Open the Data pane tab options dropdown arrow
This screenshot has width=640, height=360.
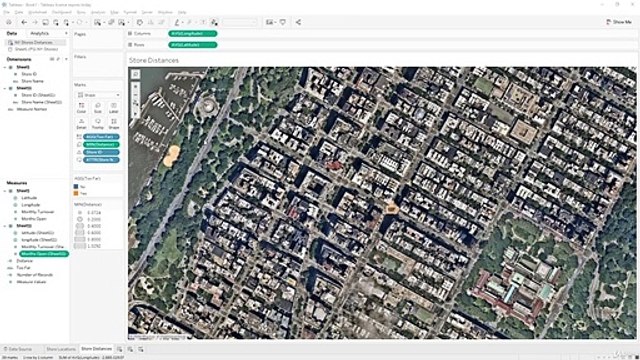[67, 33]
